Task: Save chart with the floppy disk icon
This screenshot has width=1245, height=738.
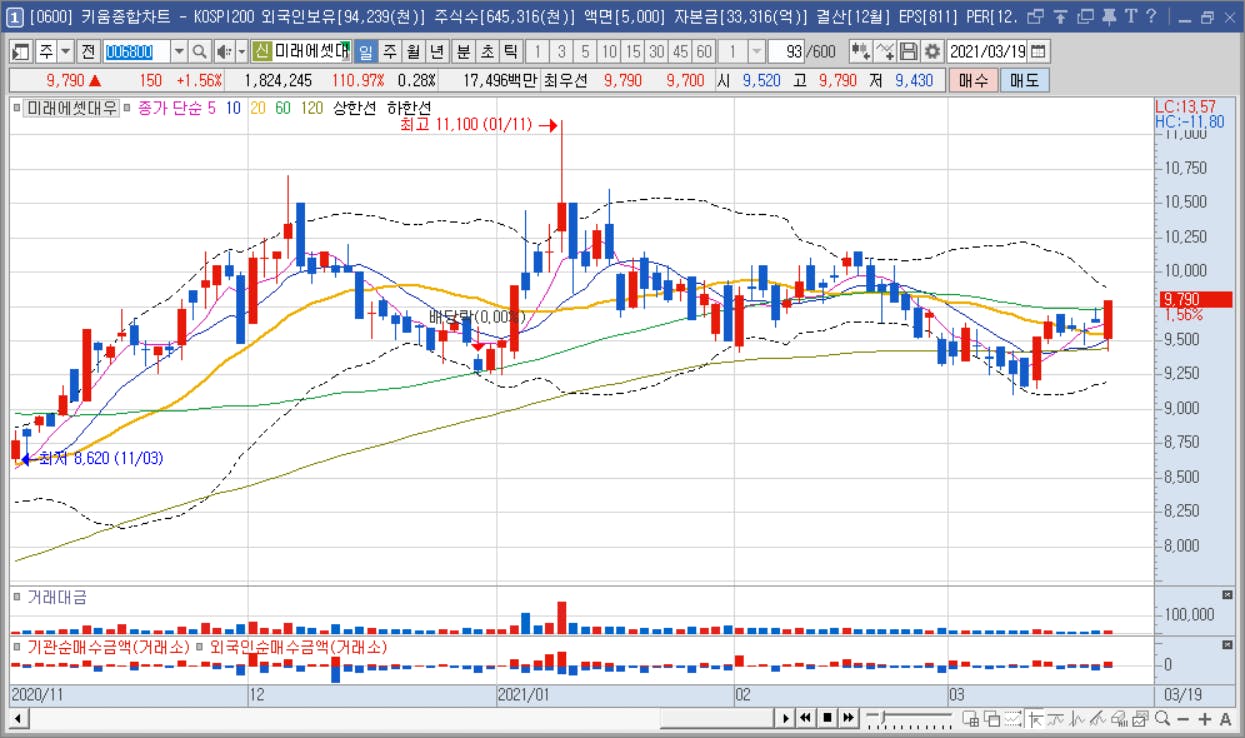Action: (x=909, y=52)
